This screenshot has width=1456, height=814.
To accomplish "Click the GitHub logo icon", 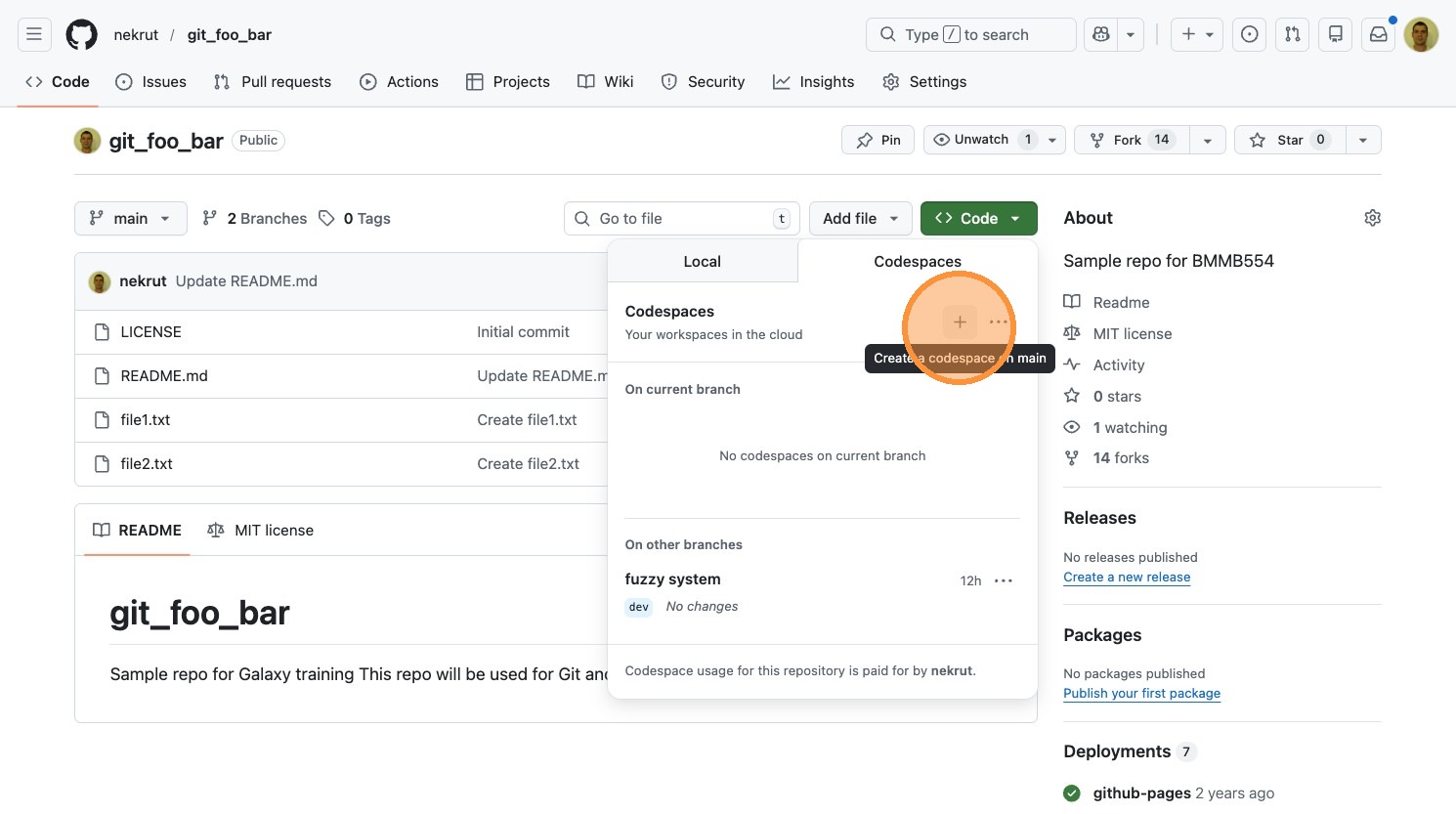I will (x=82, y=34).
